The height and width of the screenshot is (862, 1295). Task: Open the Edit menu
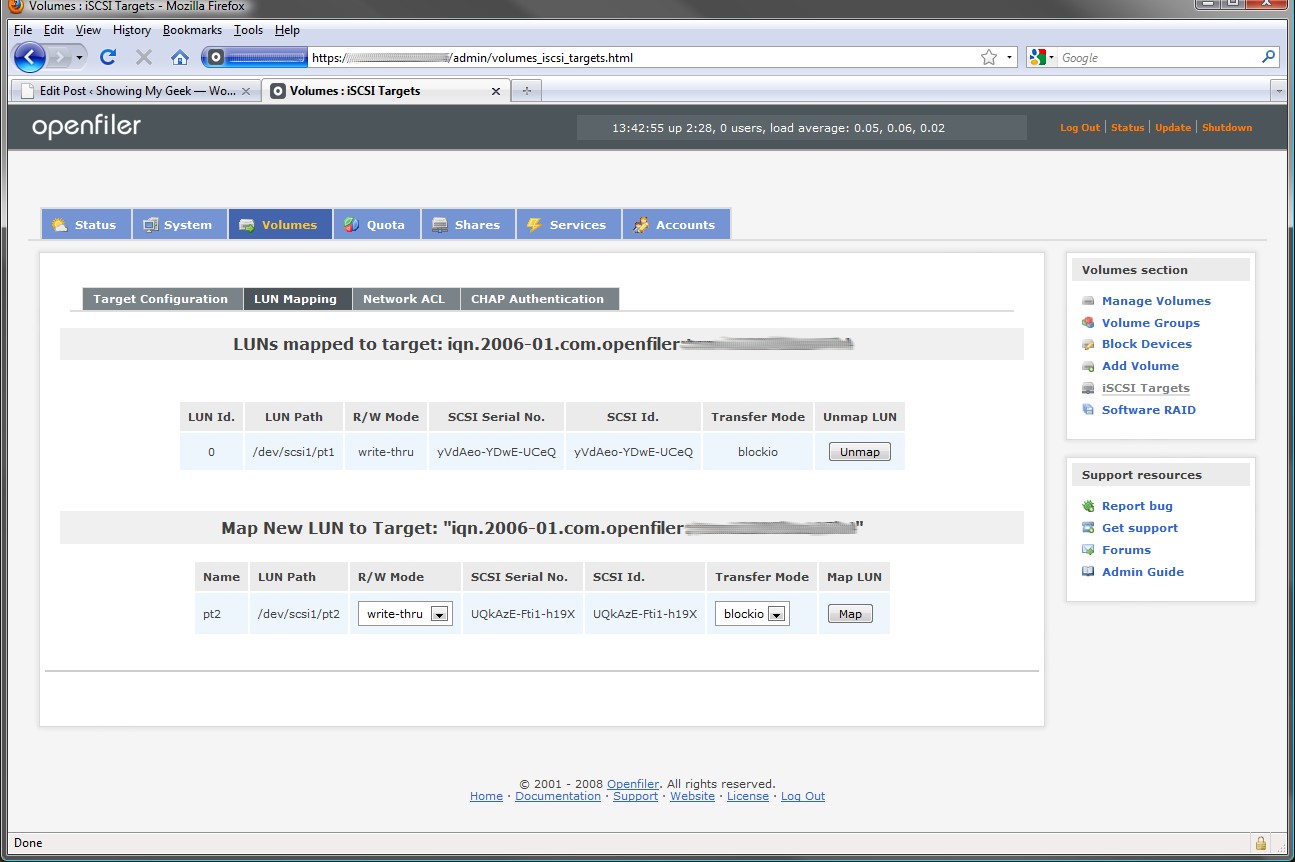pos(54,30)
